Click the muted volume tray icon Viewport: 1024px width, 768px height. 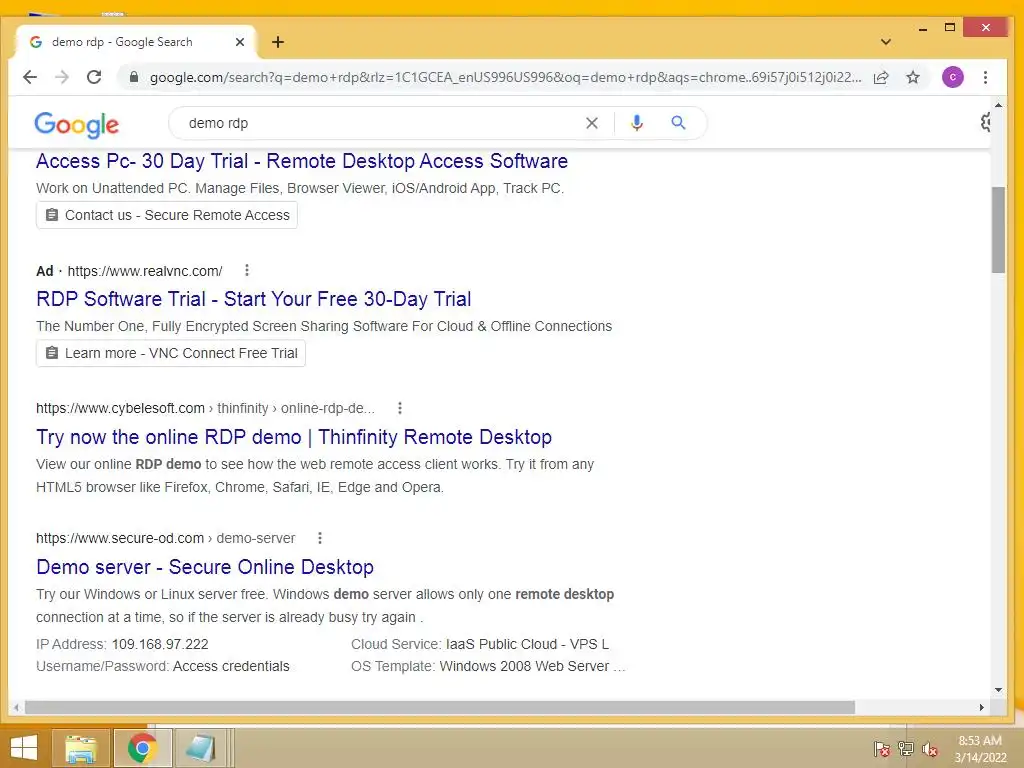930,749
